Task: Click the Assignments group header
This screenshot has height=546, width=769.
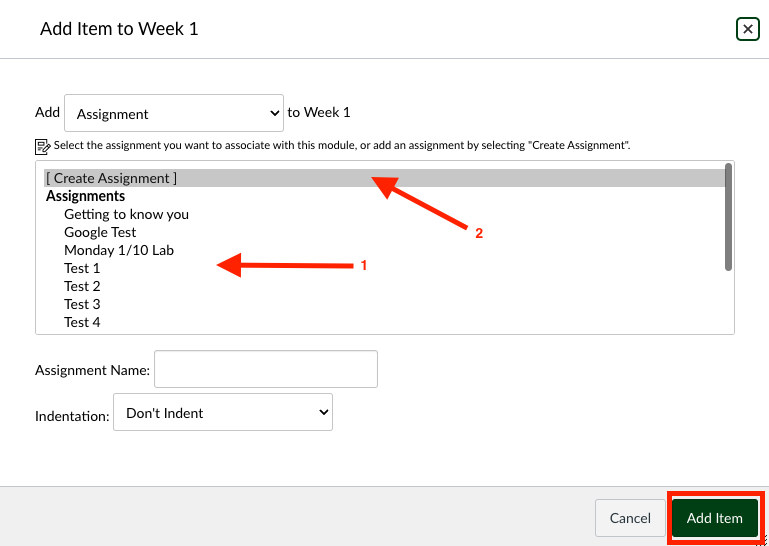Action: tap(85, 196)
